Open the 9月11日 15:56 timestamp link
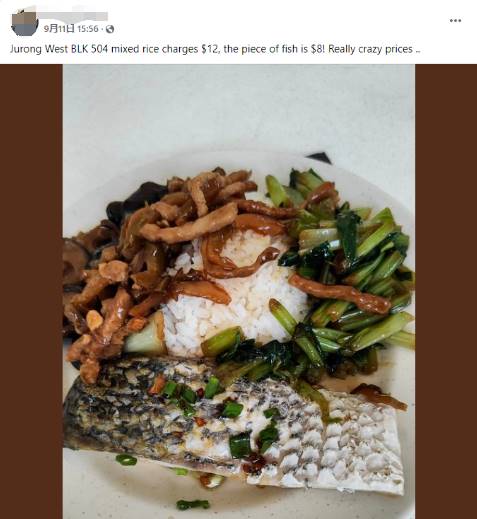The width and height of the screenshot is (477, 519). pos(71,29)
